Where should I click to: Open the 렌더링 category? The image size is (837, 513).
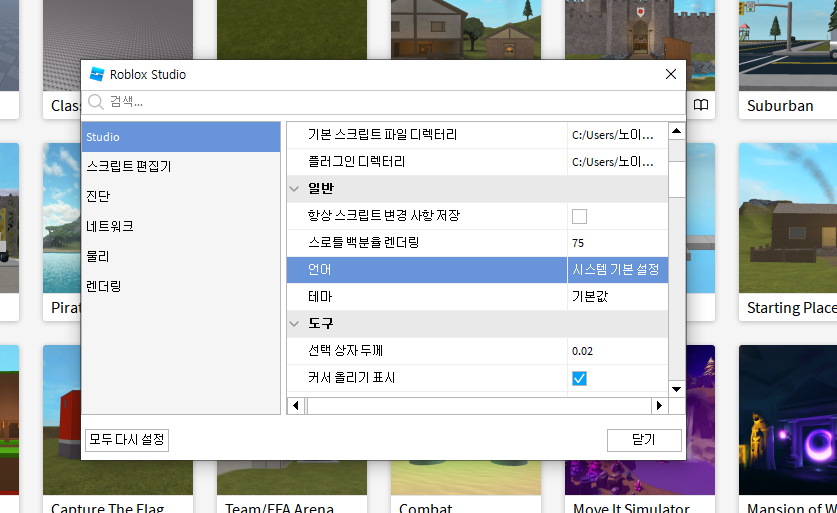pyautogui.click(x=181, y=286)
